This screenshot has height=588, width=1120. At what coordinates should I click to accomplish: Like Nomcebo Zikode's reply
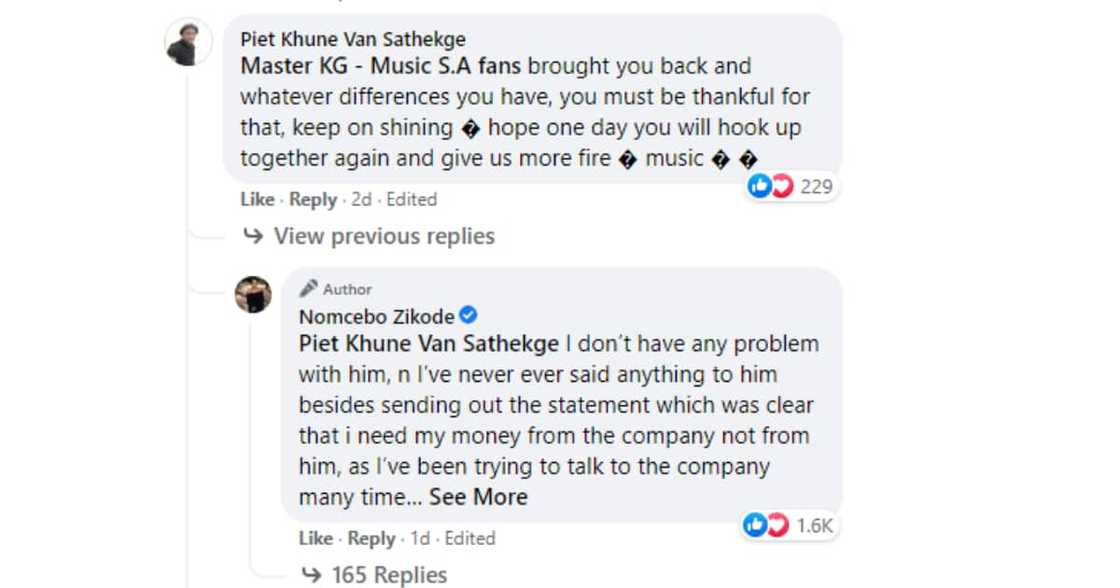click(x=315, y=539)
